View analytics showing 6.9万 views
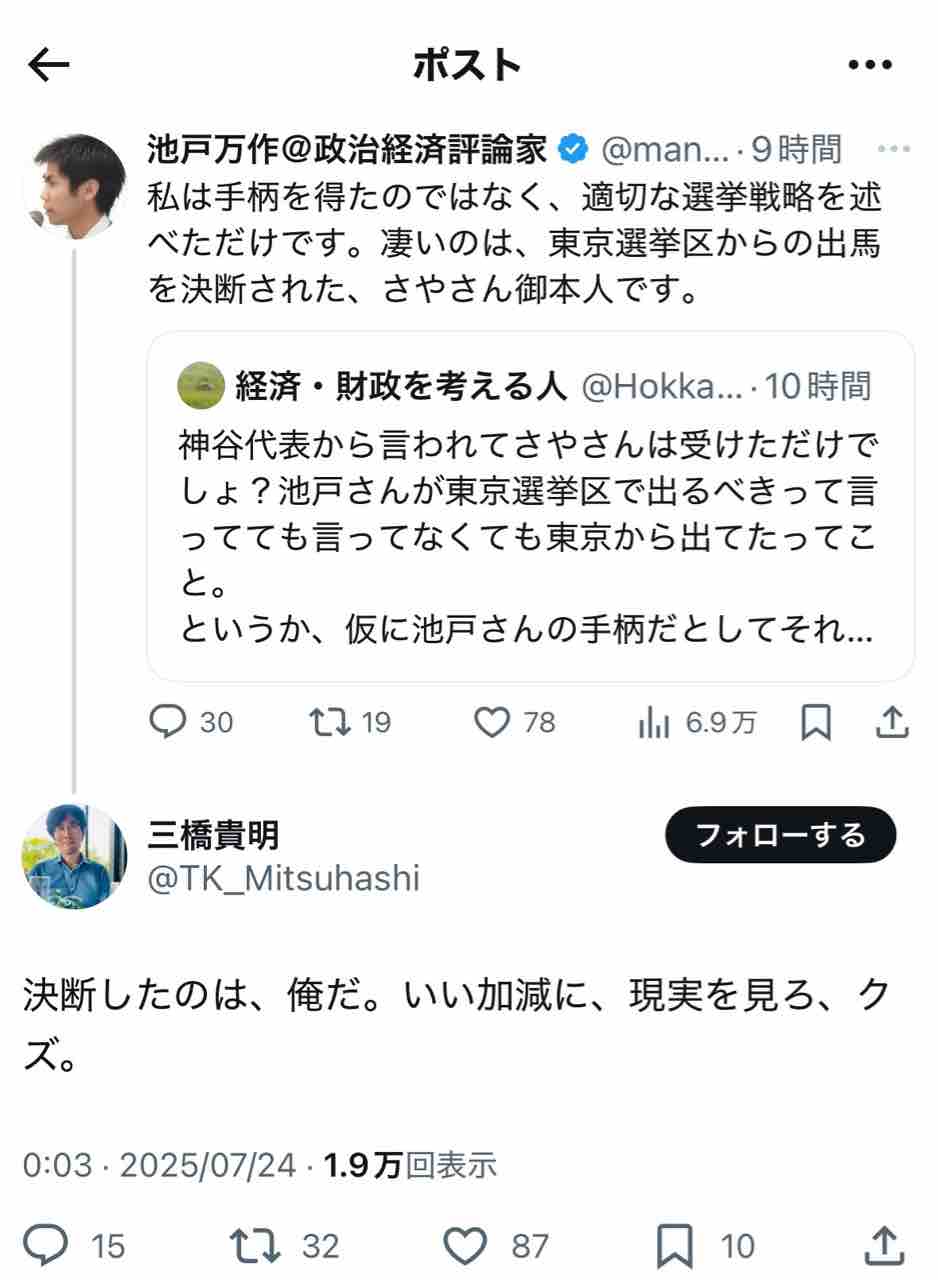This screenshot has height=1280, width=938. tap(653, 722)
